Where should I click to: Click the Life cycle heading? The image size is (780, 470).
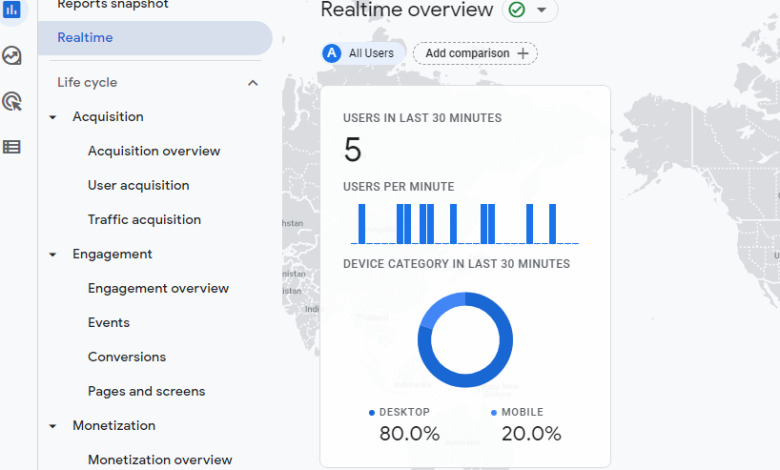point(87,82)
